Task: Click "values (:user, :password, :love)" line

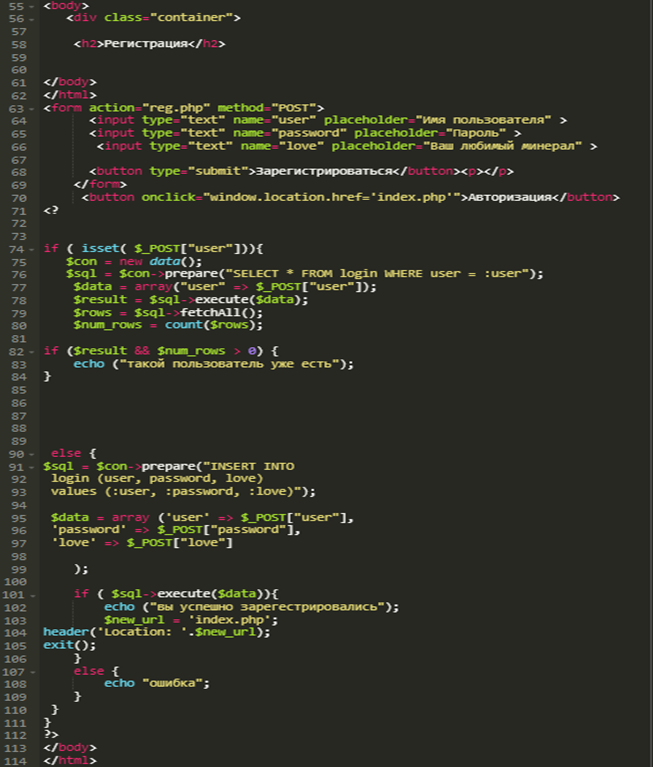Action: click(x=183, y=492)
